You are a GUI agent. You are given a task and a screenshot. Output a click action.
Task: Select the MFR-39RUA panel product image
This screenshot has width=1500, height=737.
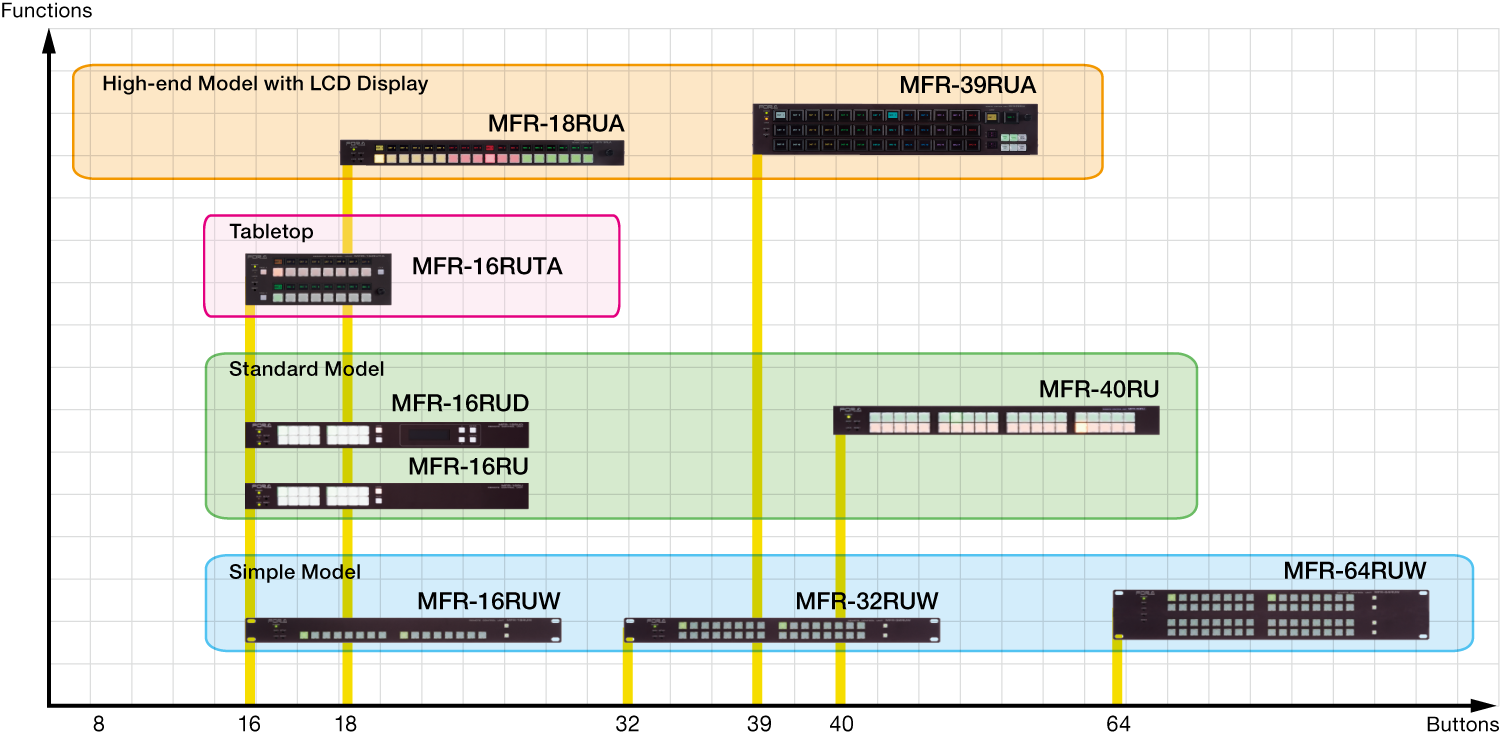[896, 130]
